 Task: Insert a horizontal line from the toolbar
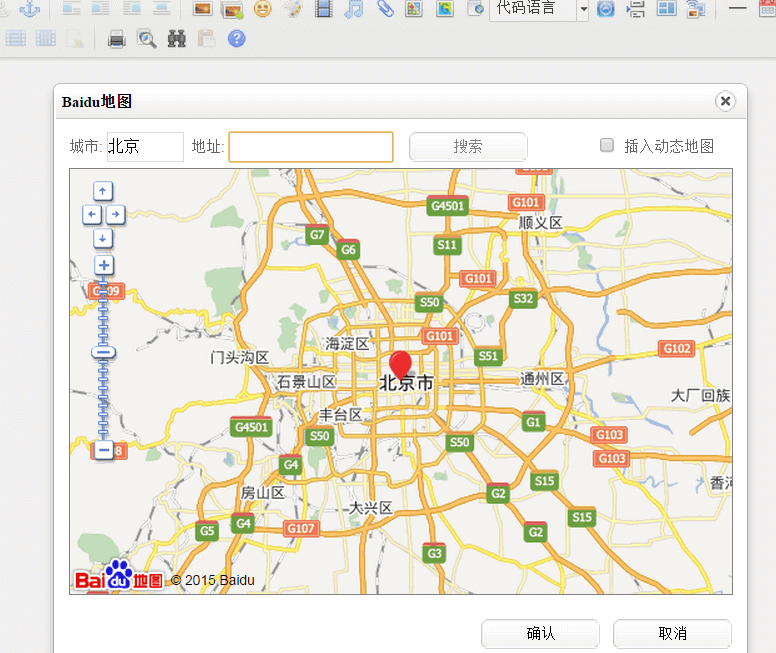pos(737,8)
